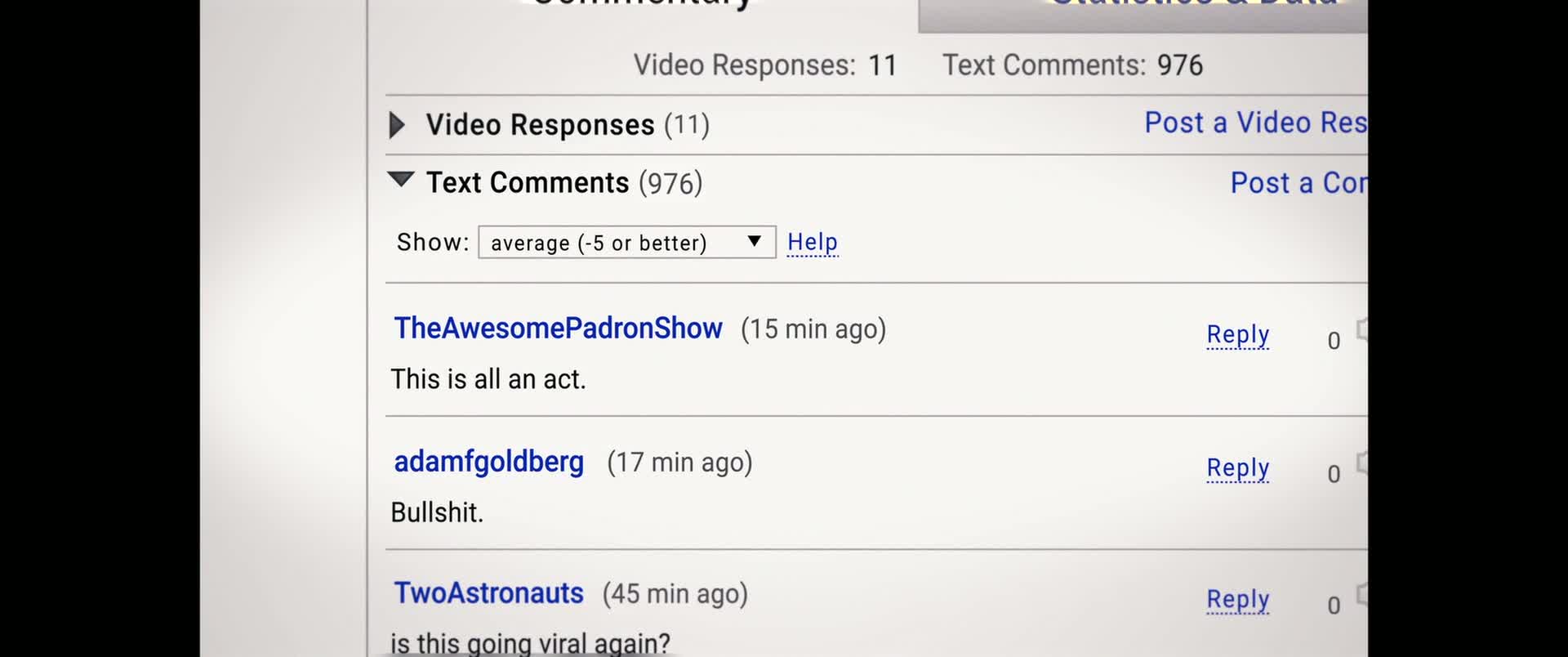Reply to adamfgoldberg's comment
Image resolution: width=1568 pixels, height=657 pixels.
(x=1238, y=468)
